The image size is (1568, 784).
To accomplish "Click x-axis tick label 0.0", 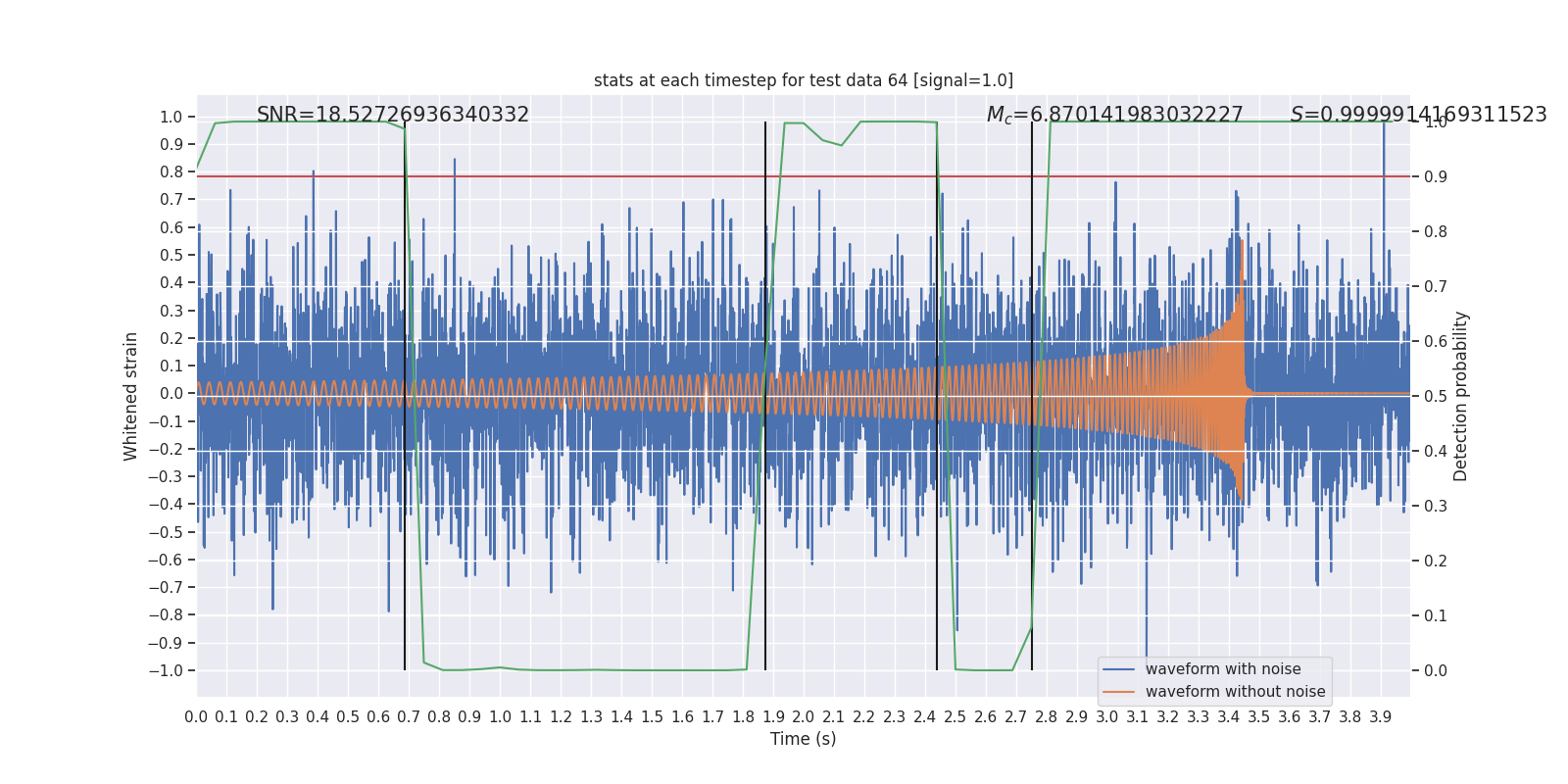I will 196,717.
